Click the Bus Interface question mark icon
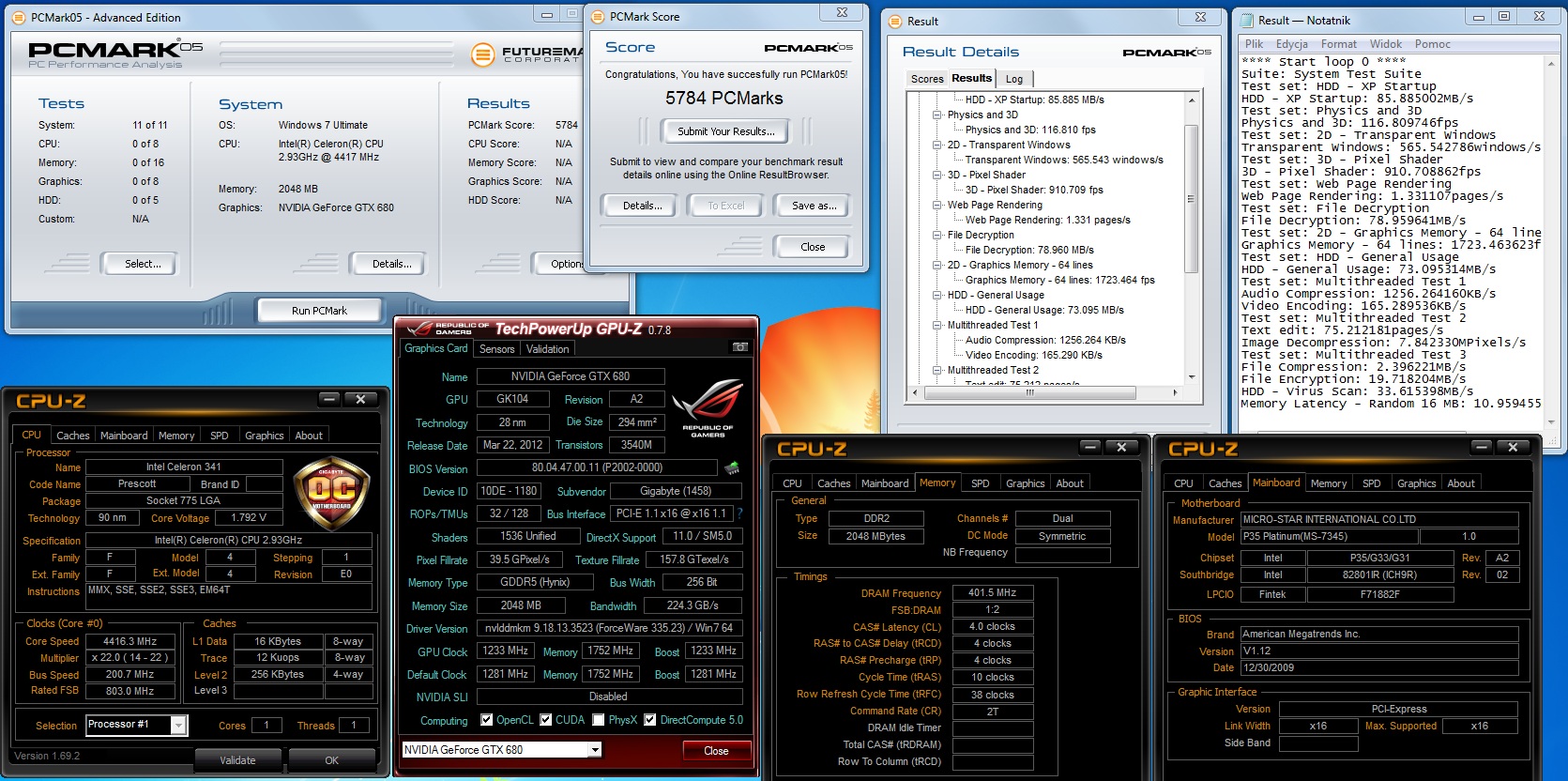This screenshot has width=1568, height=781. click(739, 513)
